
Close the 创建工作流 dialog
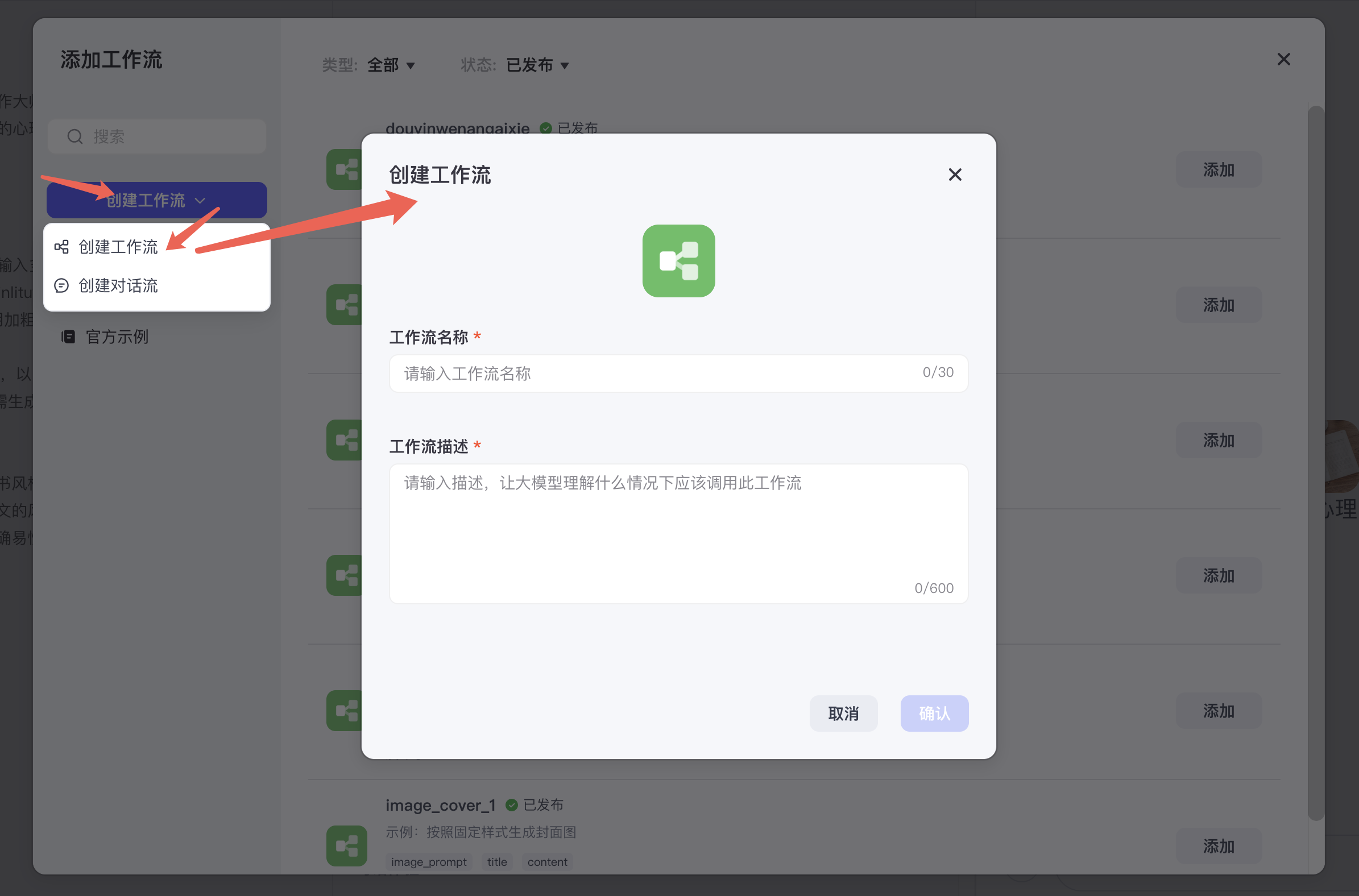pyautogui.click(x=954, y=175)
